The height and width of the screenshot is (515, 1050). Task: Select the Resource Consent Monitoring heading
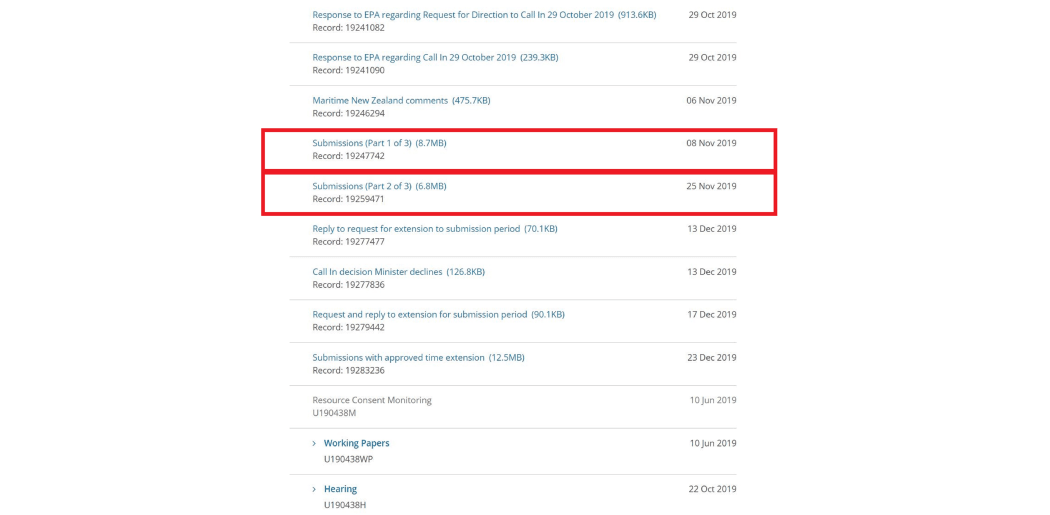(372, 401)
